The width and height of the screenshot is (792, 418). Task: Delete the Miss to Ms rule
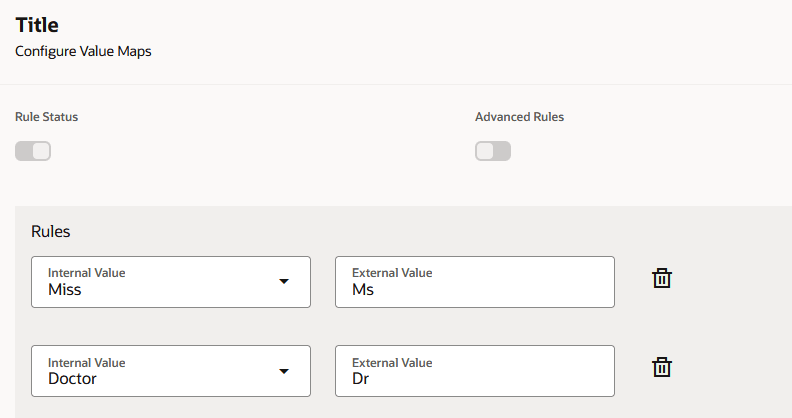[661, 279]
